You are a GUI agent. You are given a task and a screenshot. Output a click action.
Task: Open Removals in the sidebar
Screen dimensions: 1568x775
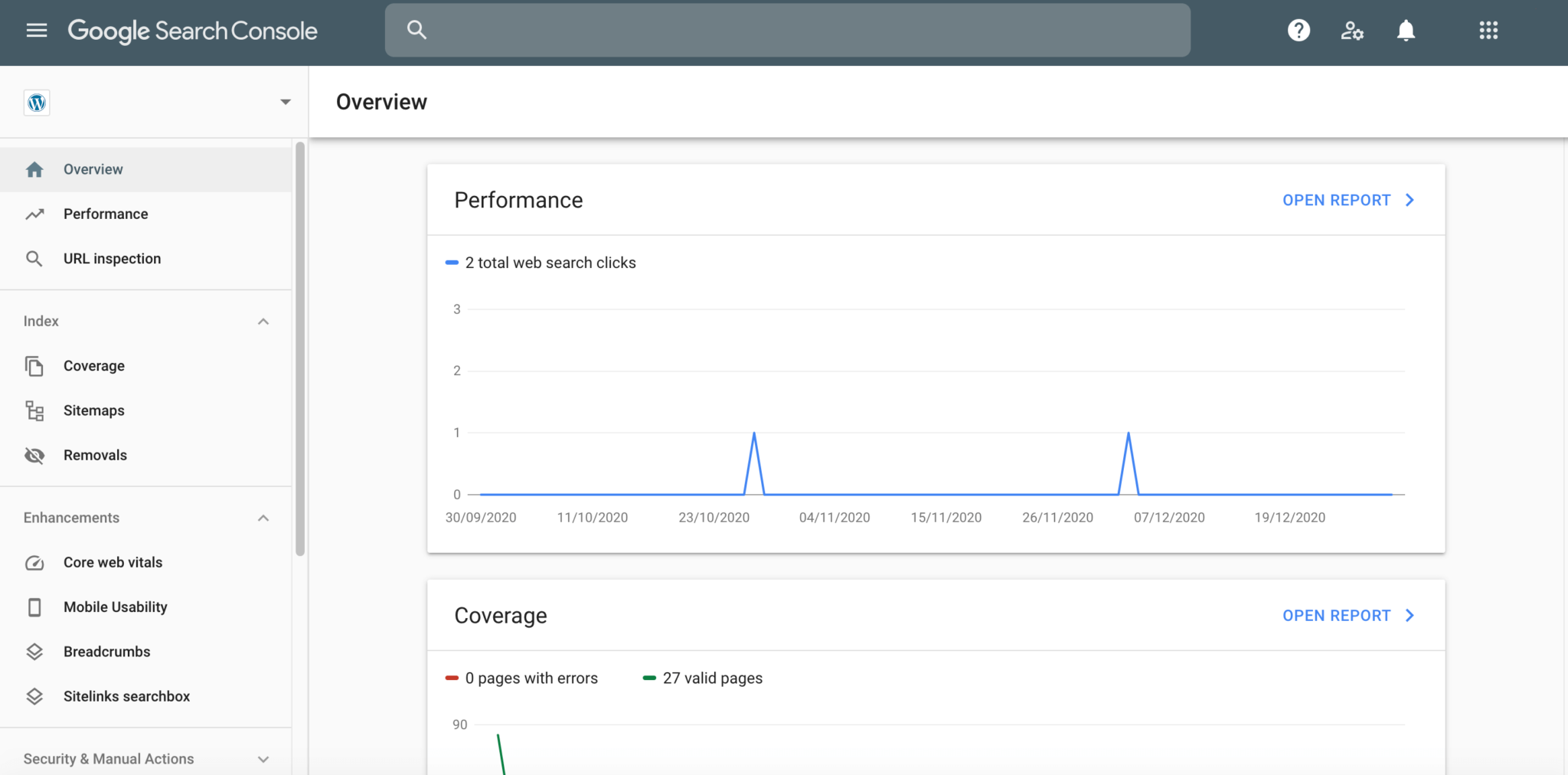click(x=145, y=455)
